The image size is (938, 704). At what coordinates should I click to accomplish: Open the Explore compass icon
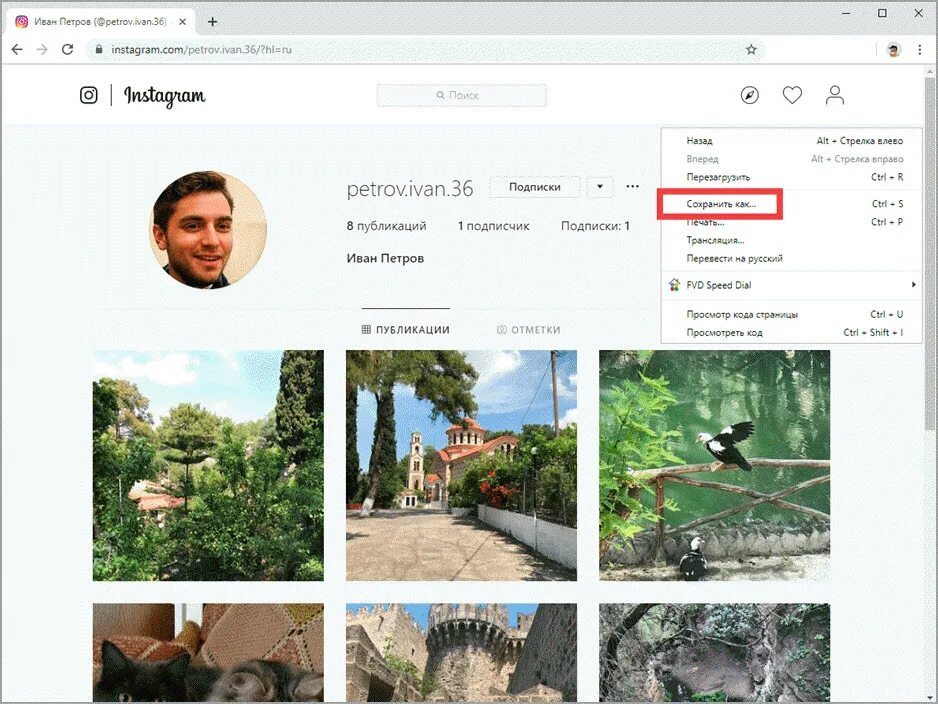pos(750,95)
